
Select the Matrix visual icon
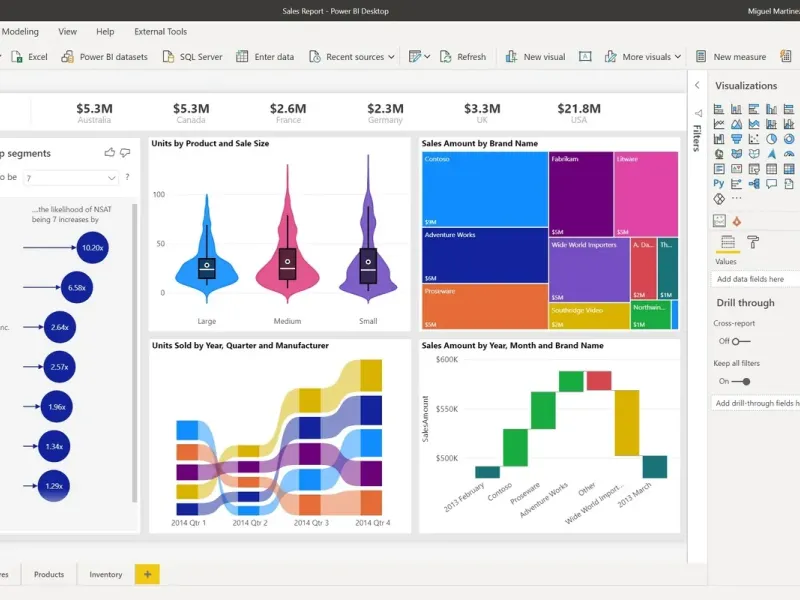pos(789,169)
